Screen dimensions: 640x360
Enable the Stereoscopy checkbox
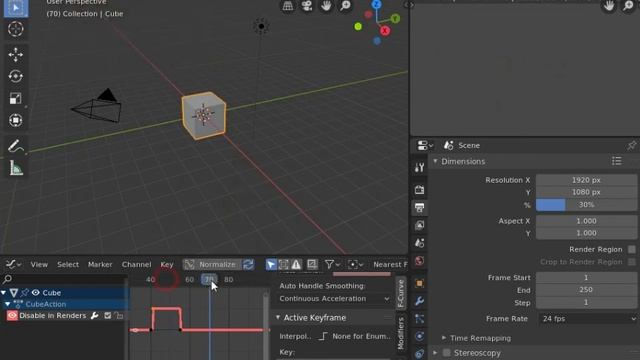pos(447,353)
